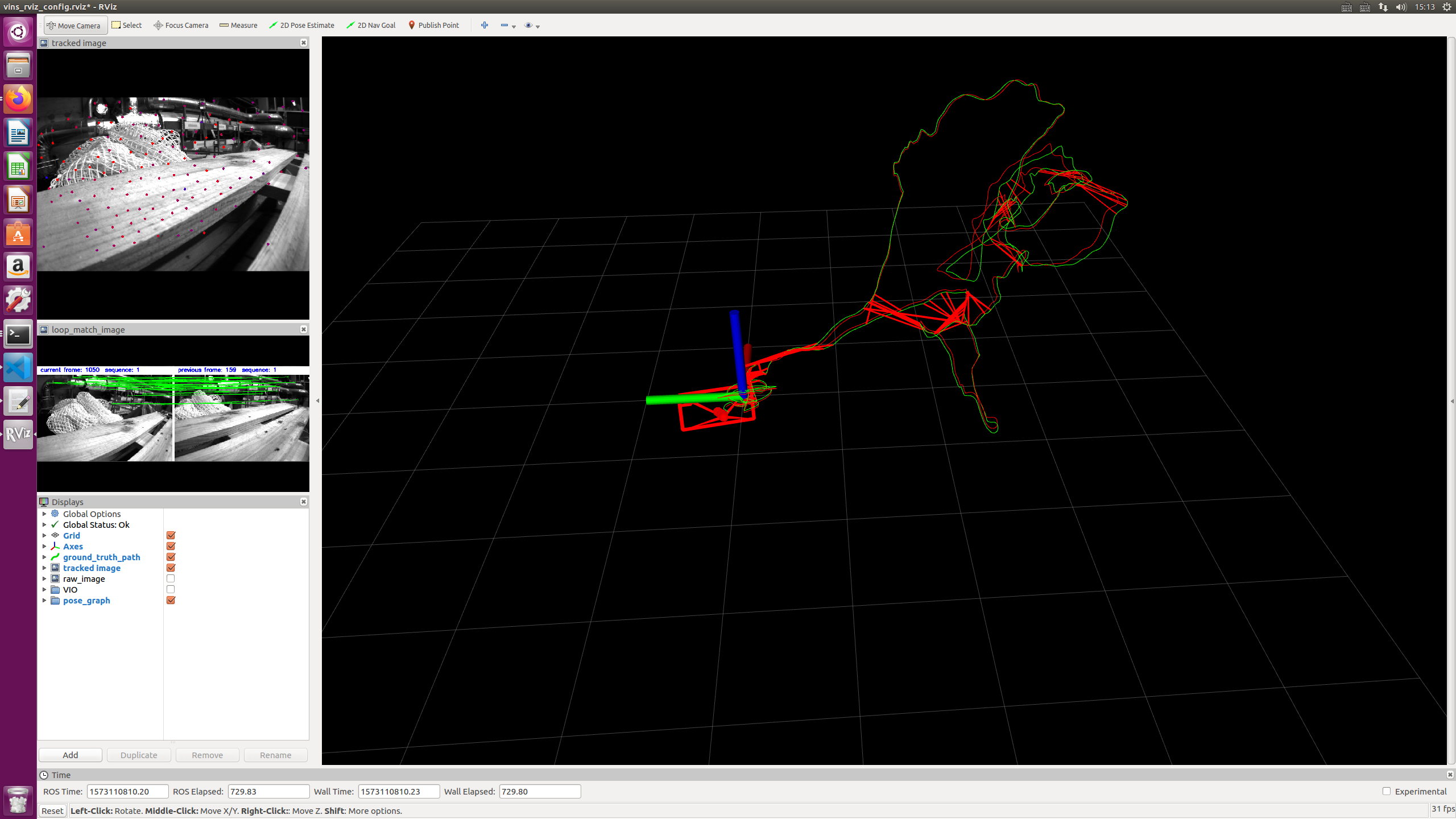Activate the Measure tool

(x=238, y=26)
